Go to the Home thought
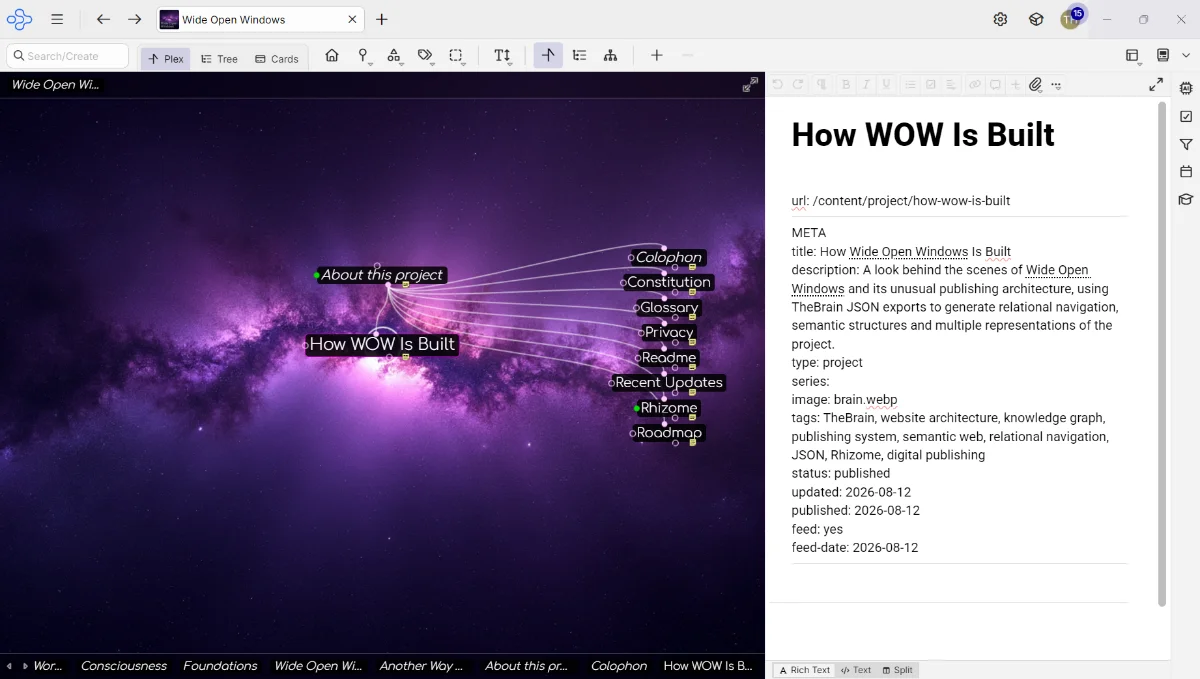 [x=332, y=56]
